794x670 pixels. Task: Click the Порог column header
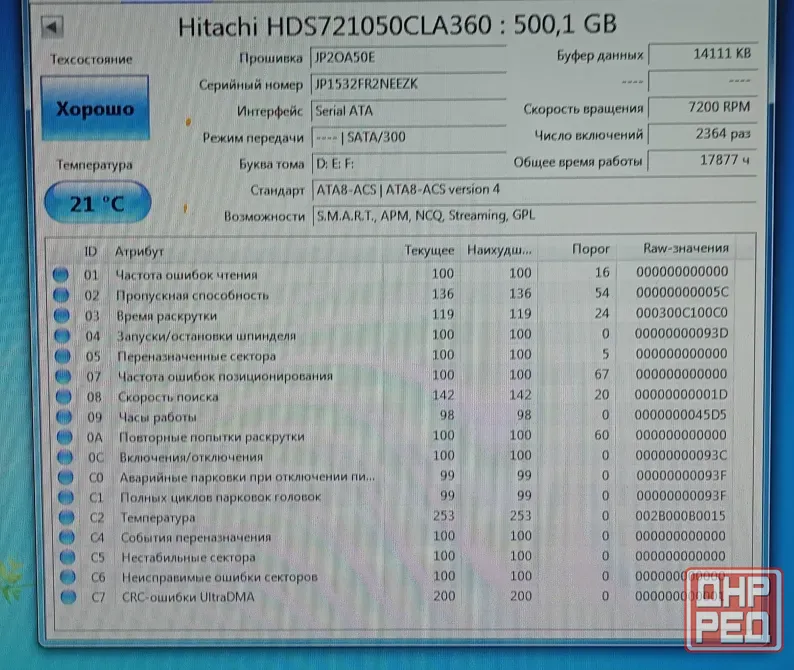(590, 249)
